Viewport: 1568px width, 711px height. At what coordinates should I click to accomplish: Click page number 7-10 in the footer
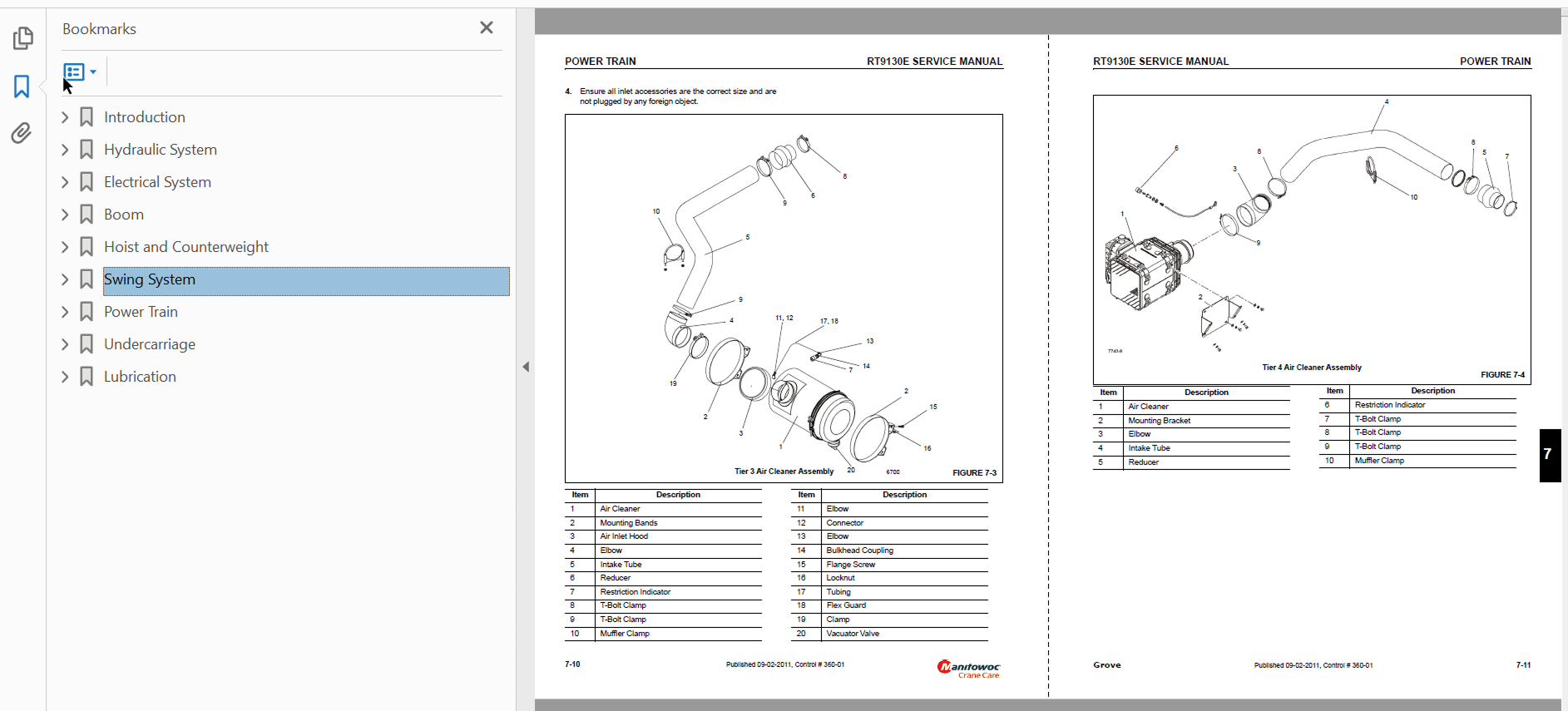click(572, 664)
